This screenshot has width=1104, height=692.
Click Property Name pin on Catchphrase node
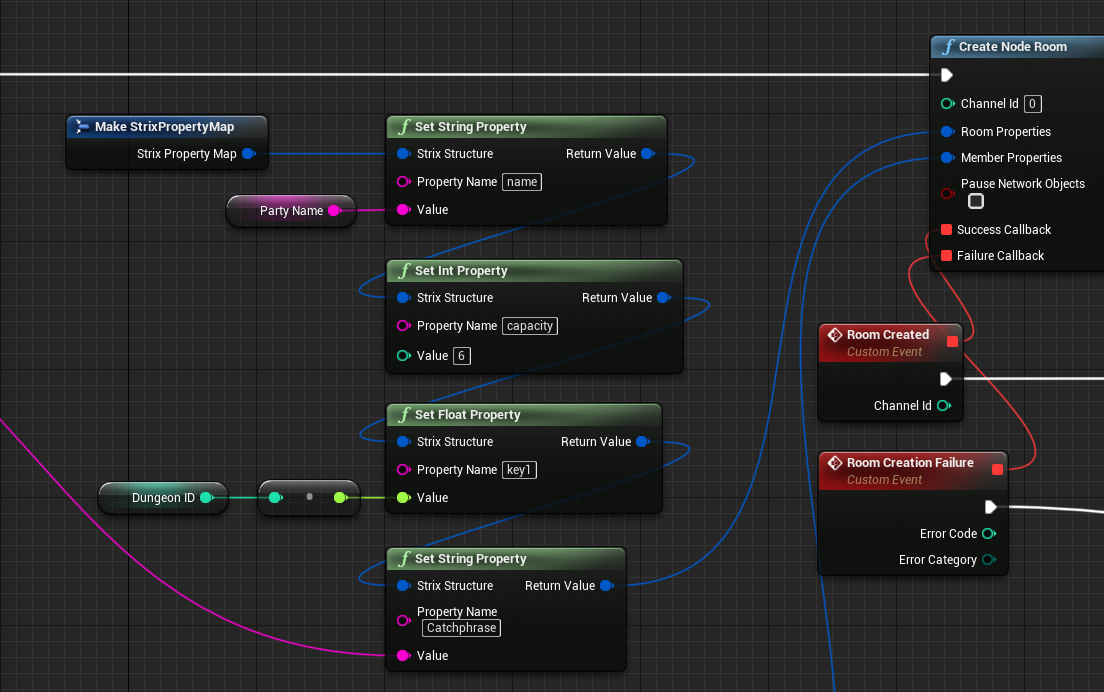[x=403, y=620]
